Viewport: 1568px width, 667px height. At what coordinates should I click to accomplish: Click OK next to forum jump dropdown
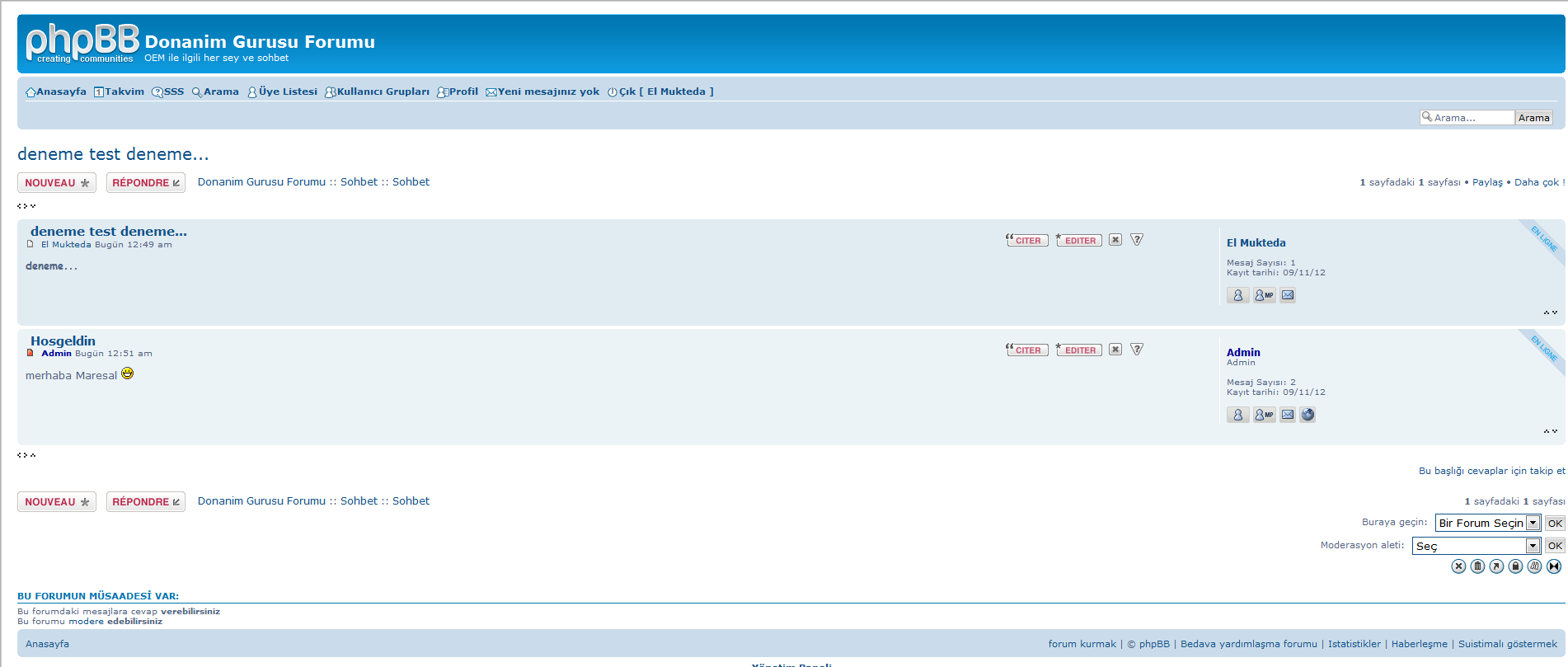pos(1555,524)
